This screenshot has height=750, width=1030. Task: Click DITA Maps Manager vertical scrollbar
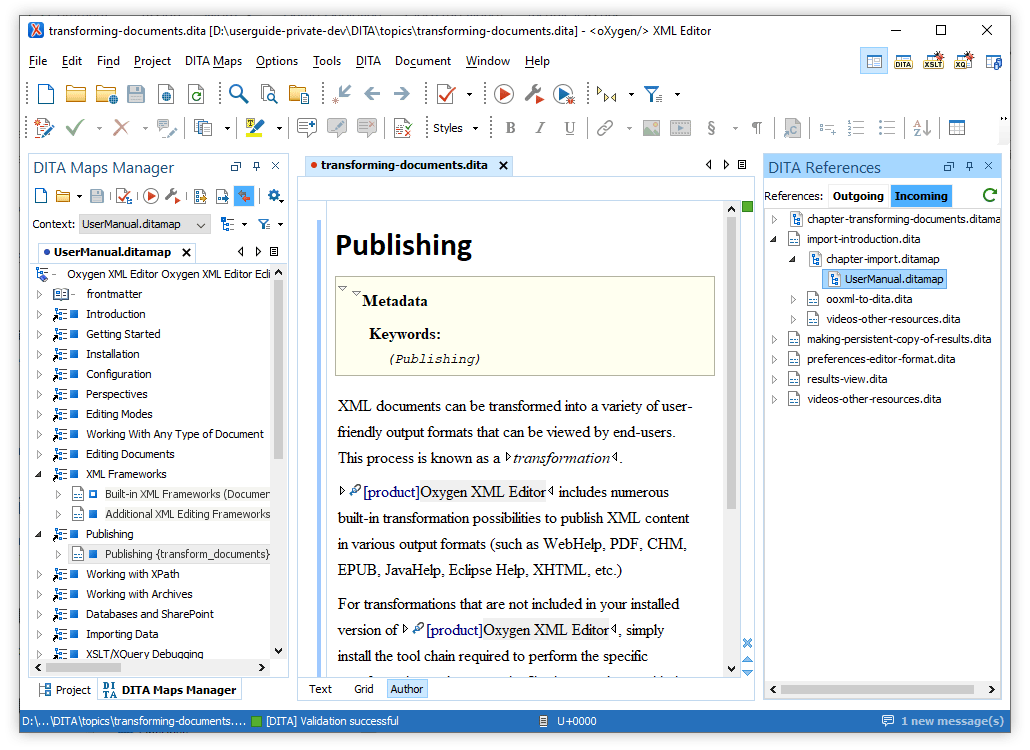278,370
